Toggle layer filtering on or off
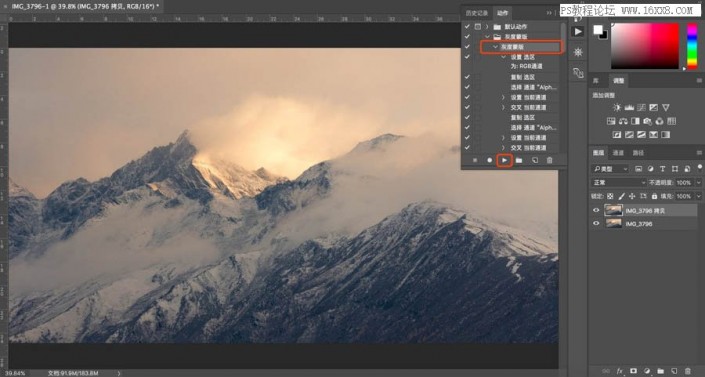The image size is (705, 377). tap(700, 167)
